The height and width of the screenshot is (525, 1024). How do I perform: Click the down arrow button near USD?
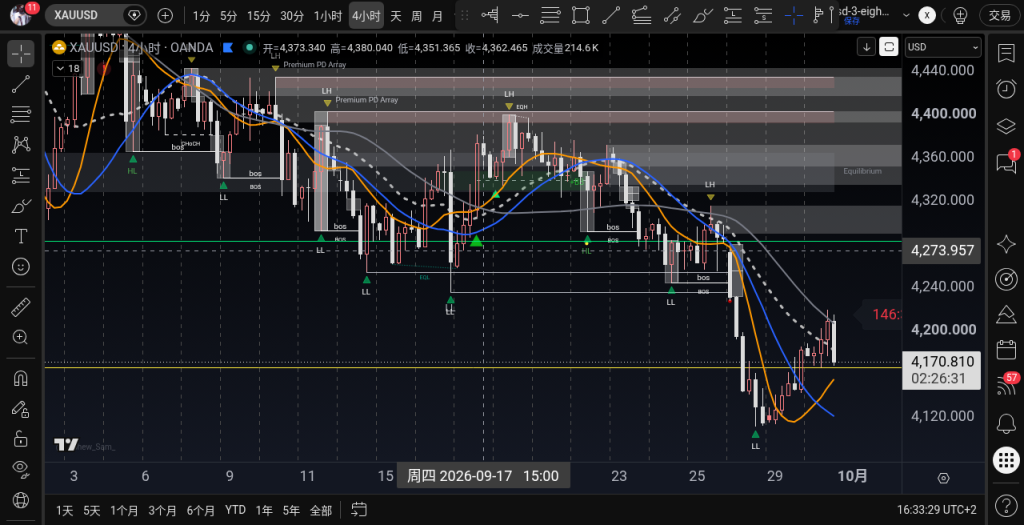pyautogui.click(x=866, y=47)
